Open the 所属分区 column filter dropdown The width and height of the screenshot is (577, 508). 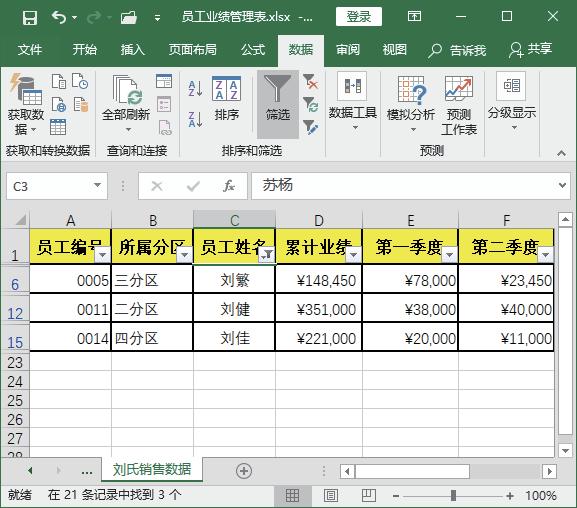point(184,254)
